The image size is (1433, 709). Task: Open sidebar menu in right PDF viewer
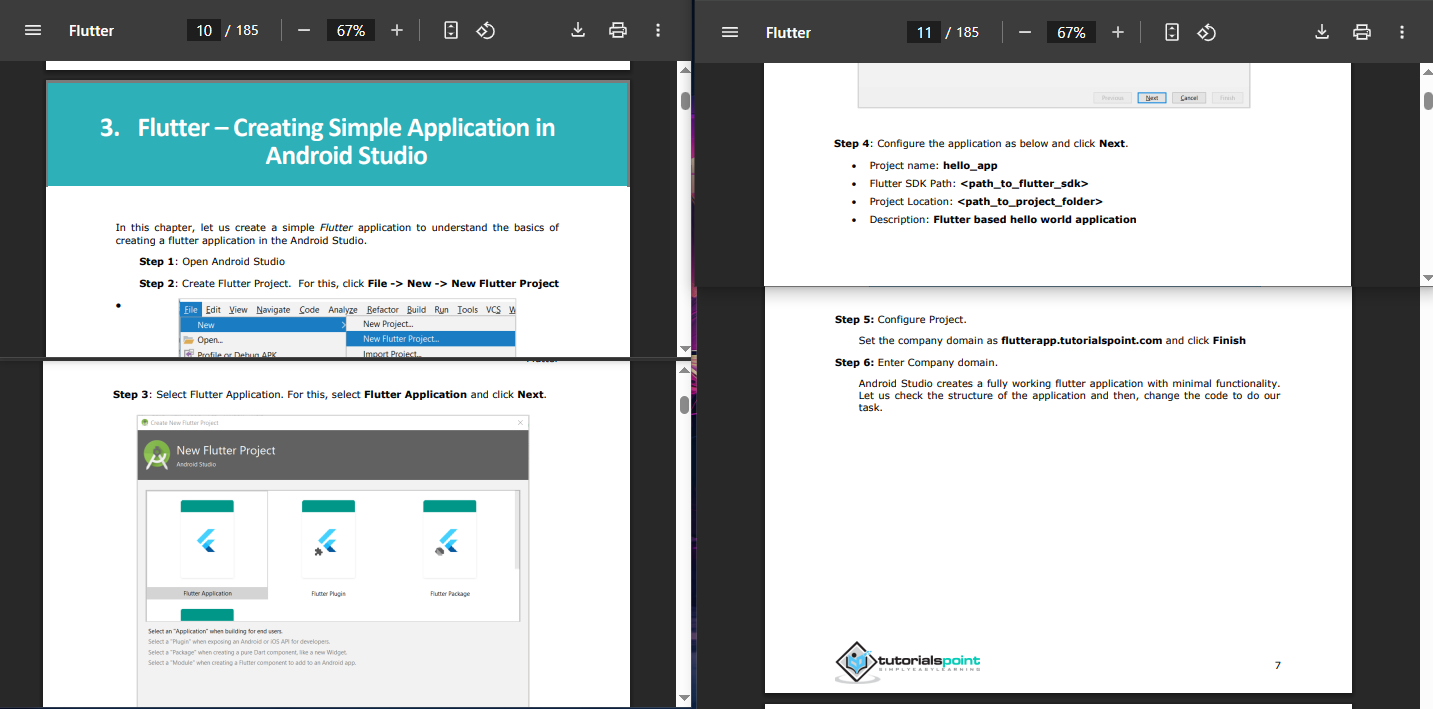730,32
